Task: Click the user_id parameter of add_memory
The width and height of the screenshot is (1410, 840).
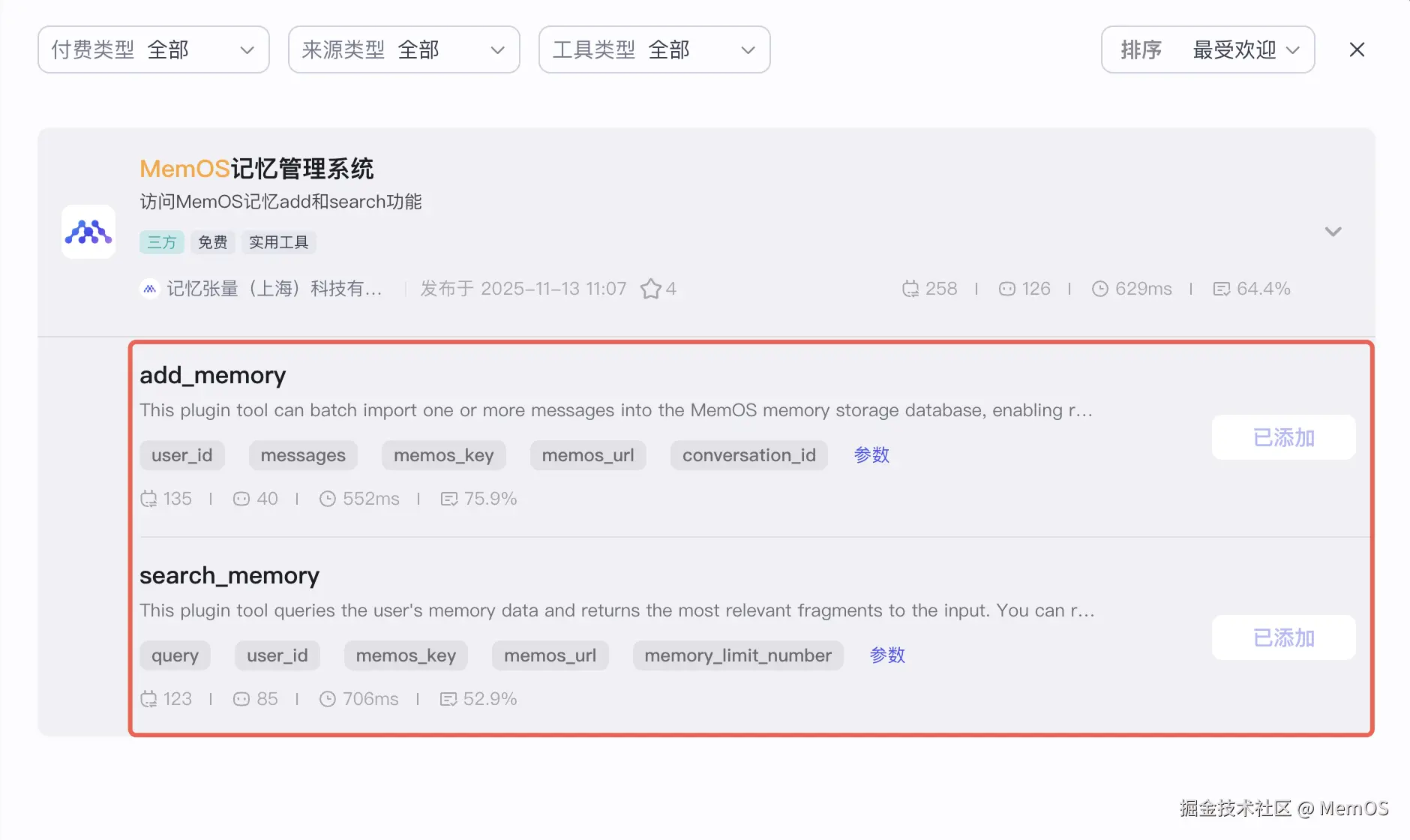Action: (182, 455)
